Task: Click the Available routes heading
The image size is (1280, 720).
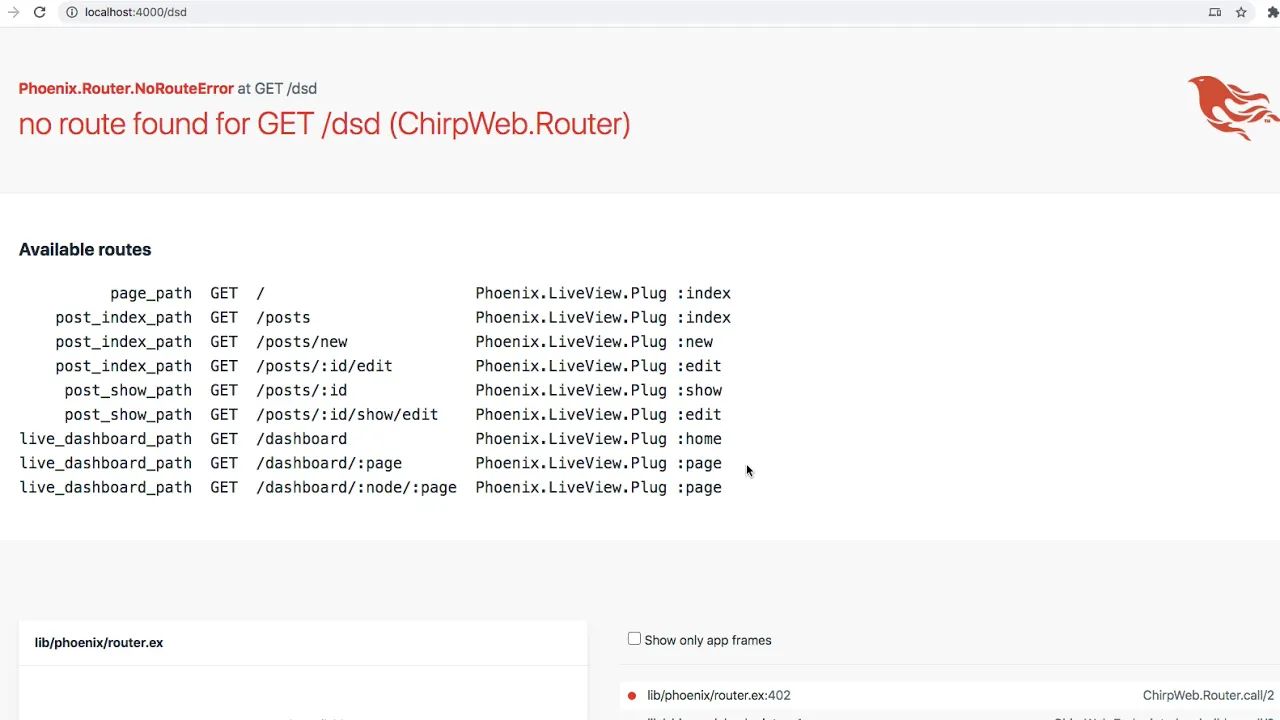Action: (85, 249)
